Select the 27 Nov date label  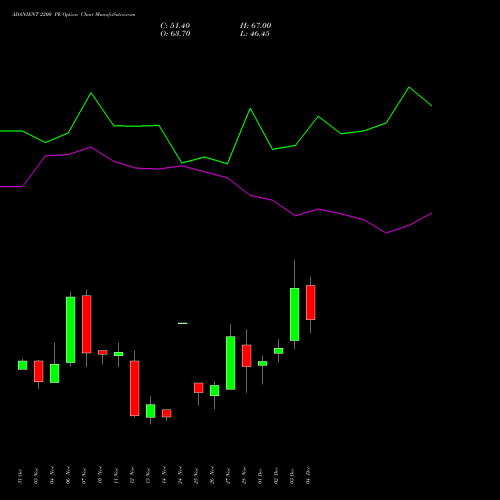click(x=228, y=476)
